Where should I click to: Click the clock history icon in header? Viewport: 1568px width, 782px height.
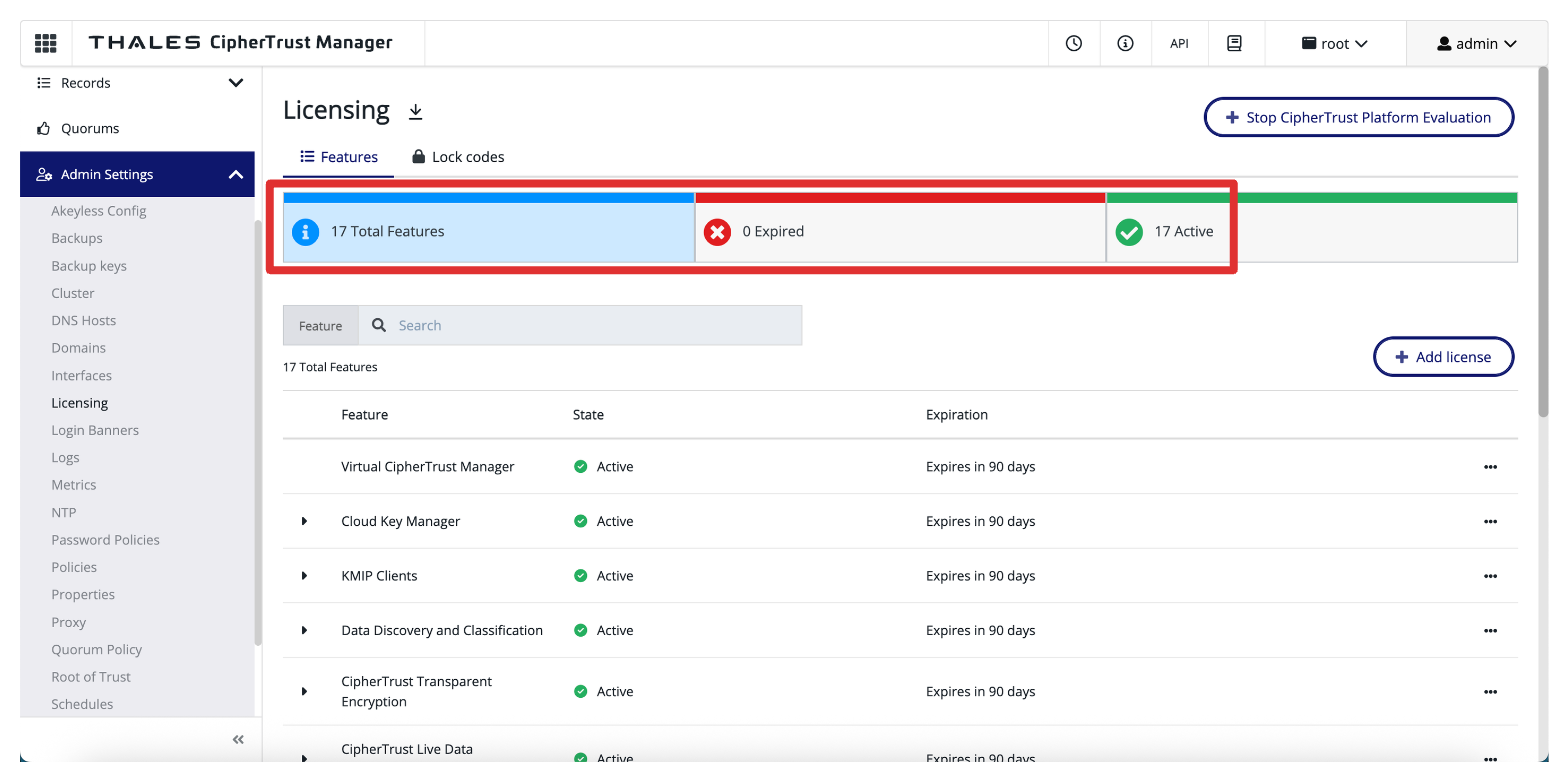pyautogui.click(x=1074, y=43)
